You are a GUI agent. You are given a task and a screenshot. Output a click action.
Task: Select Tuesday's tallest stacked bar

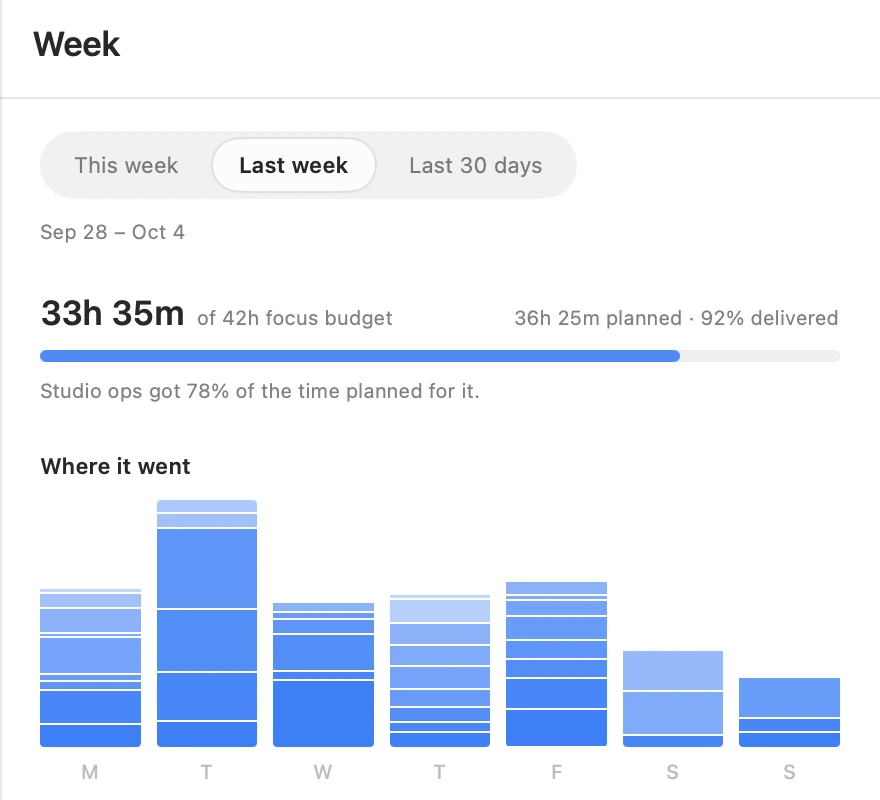coord(207,623)
